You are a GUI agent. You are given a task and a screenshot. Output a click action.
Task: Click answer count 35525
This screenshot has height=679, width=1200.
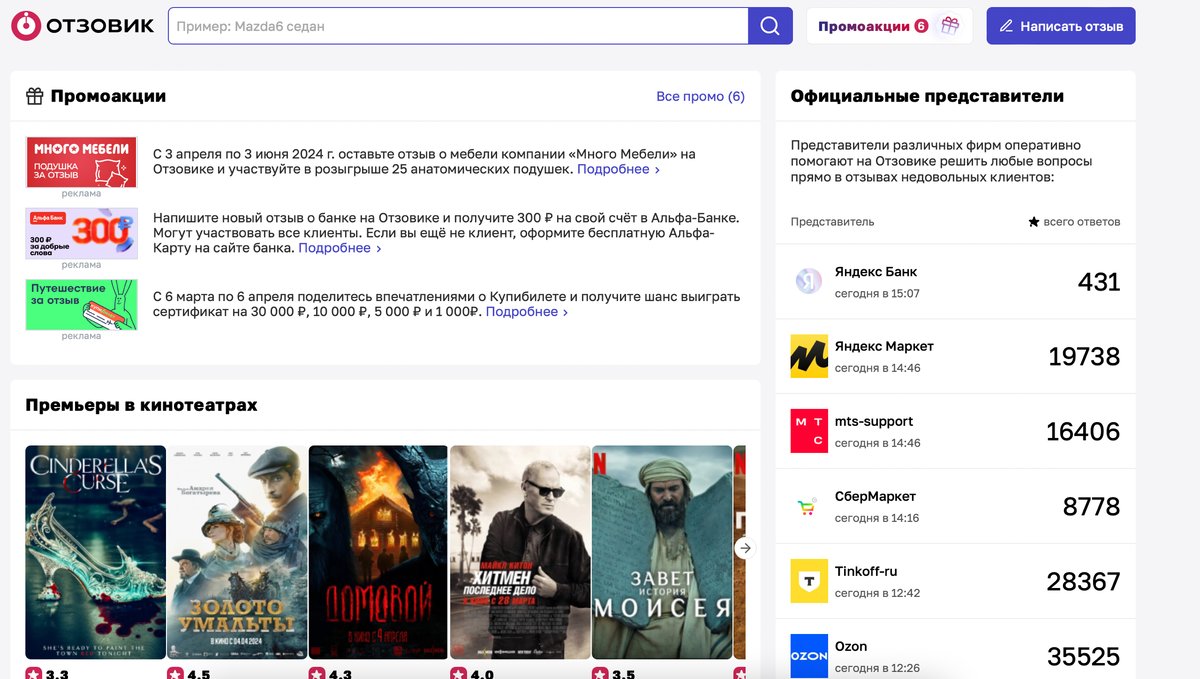(x=1083, y=657)
